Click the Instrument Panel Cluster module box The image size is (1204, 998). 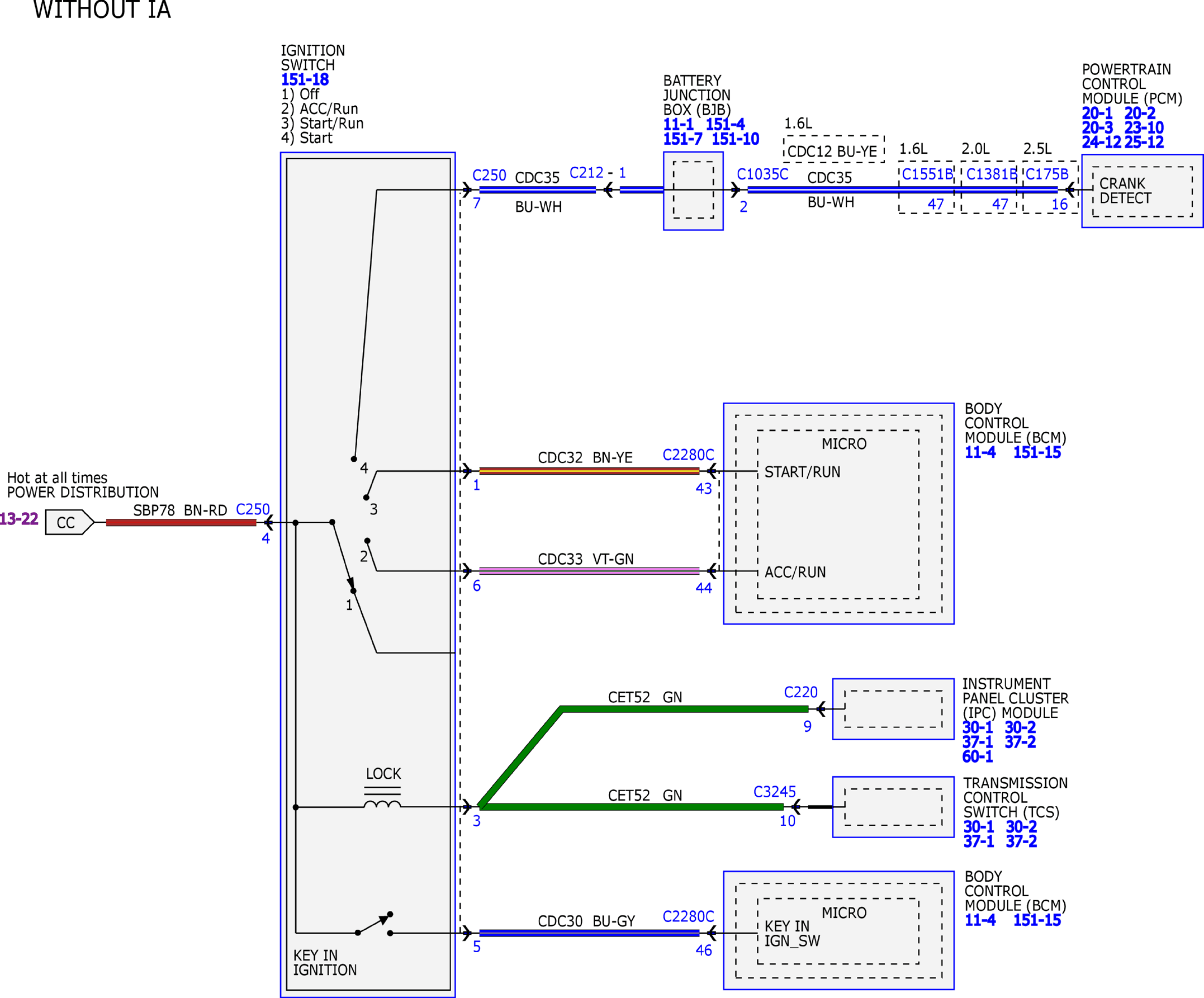[x=893, y=709]
